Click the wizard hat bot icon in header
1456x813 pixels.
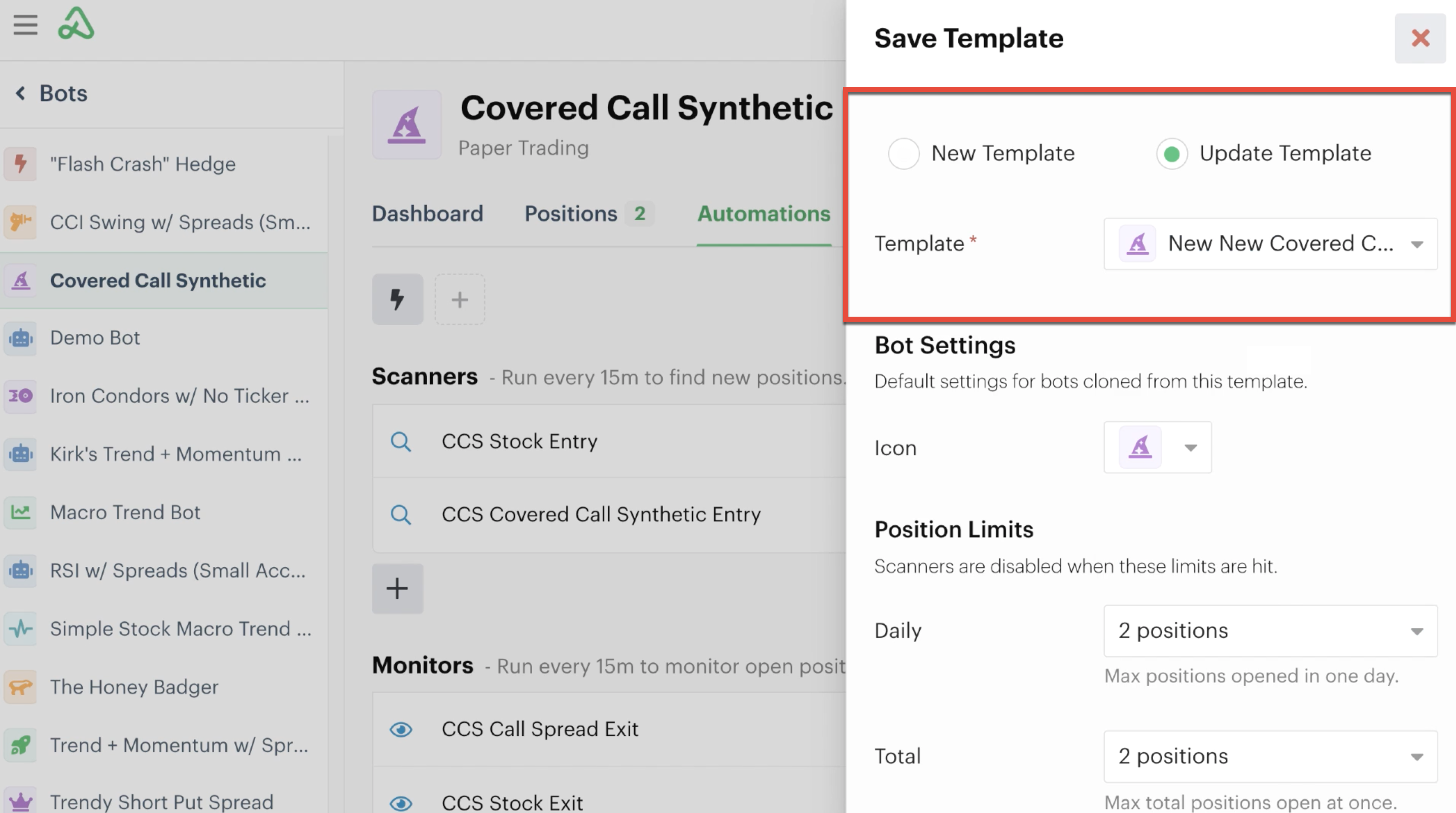(406, 124)
